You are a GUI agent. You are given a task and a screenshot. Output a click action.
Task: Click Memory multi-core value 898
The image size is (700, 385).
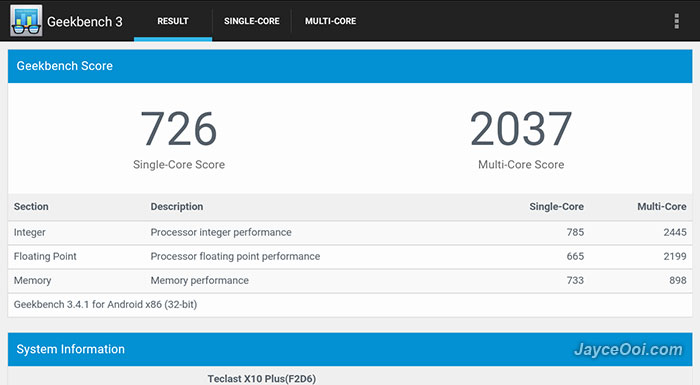(678, 280)
